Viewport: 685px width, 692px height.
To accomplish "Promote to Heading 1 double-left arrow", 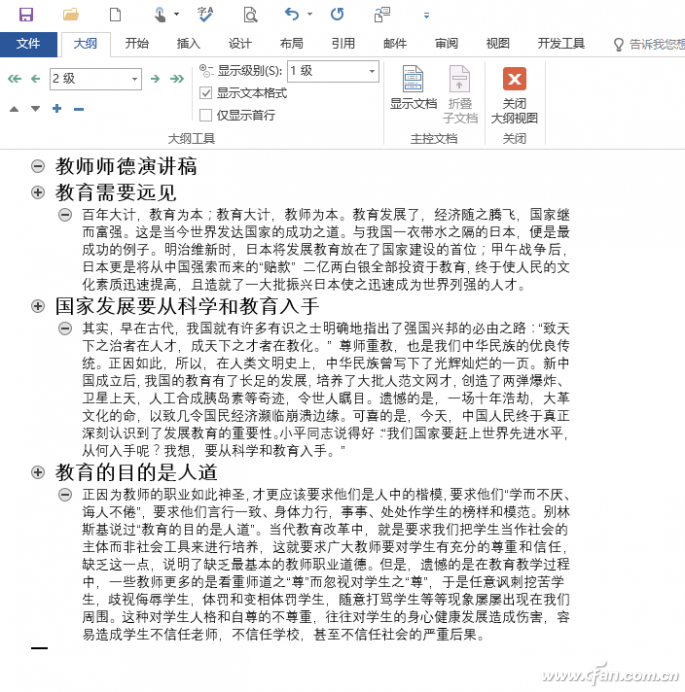I will pyautogui.click(x=14, y=79).
